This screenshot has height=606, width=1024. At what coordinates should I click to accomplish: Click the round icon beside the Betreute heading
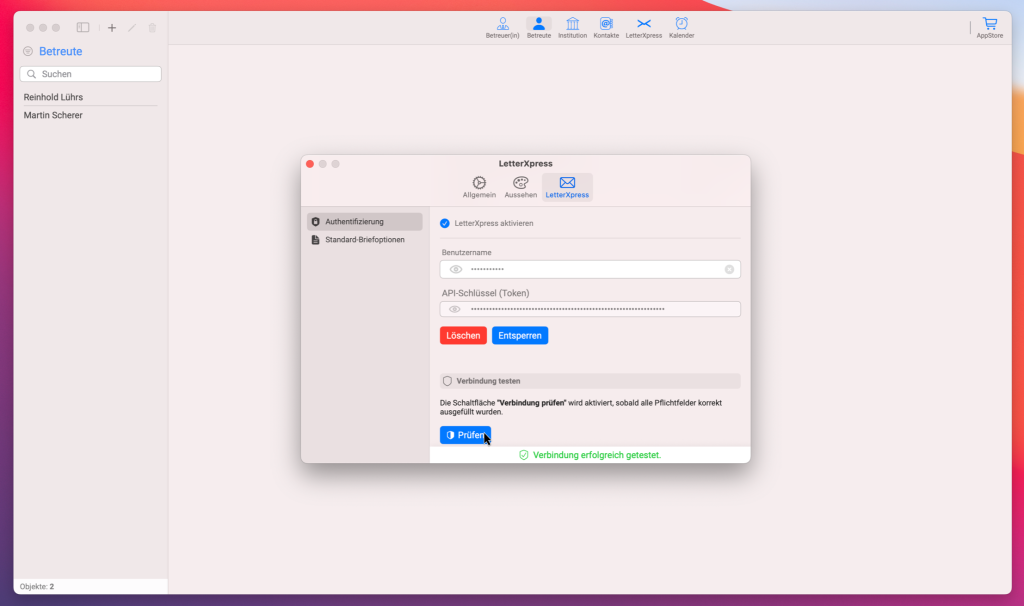pos(28,51)
